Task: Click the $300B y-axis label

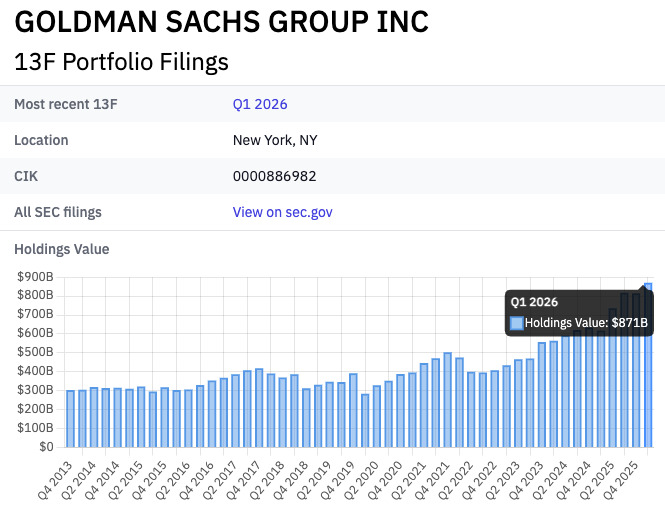Action: pos(35,390)
